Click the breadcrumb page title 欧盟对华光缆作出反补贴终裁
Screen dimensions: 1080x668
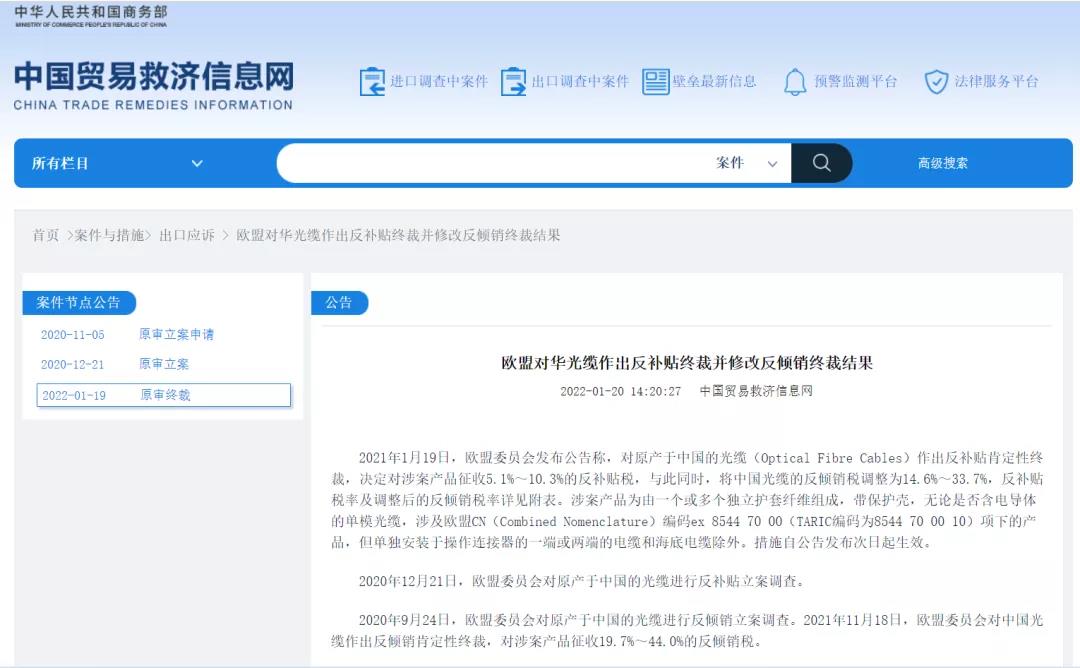398,236
